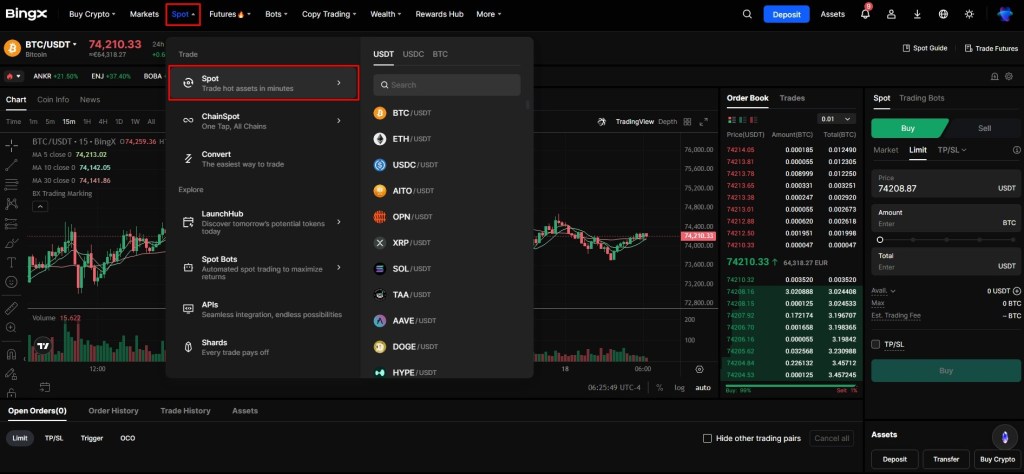Click the Convert icon in the Spot menu
The width and height of the screenshot is (1024, 474).
pyautogui.click(x=188, y=159)
